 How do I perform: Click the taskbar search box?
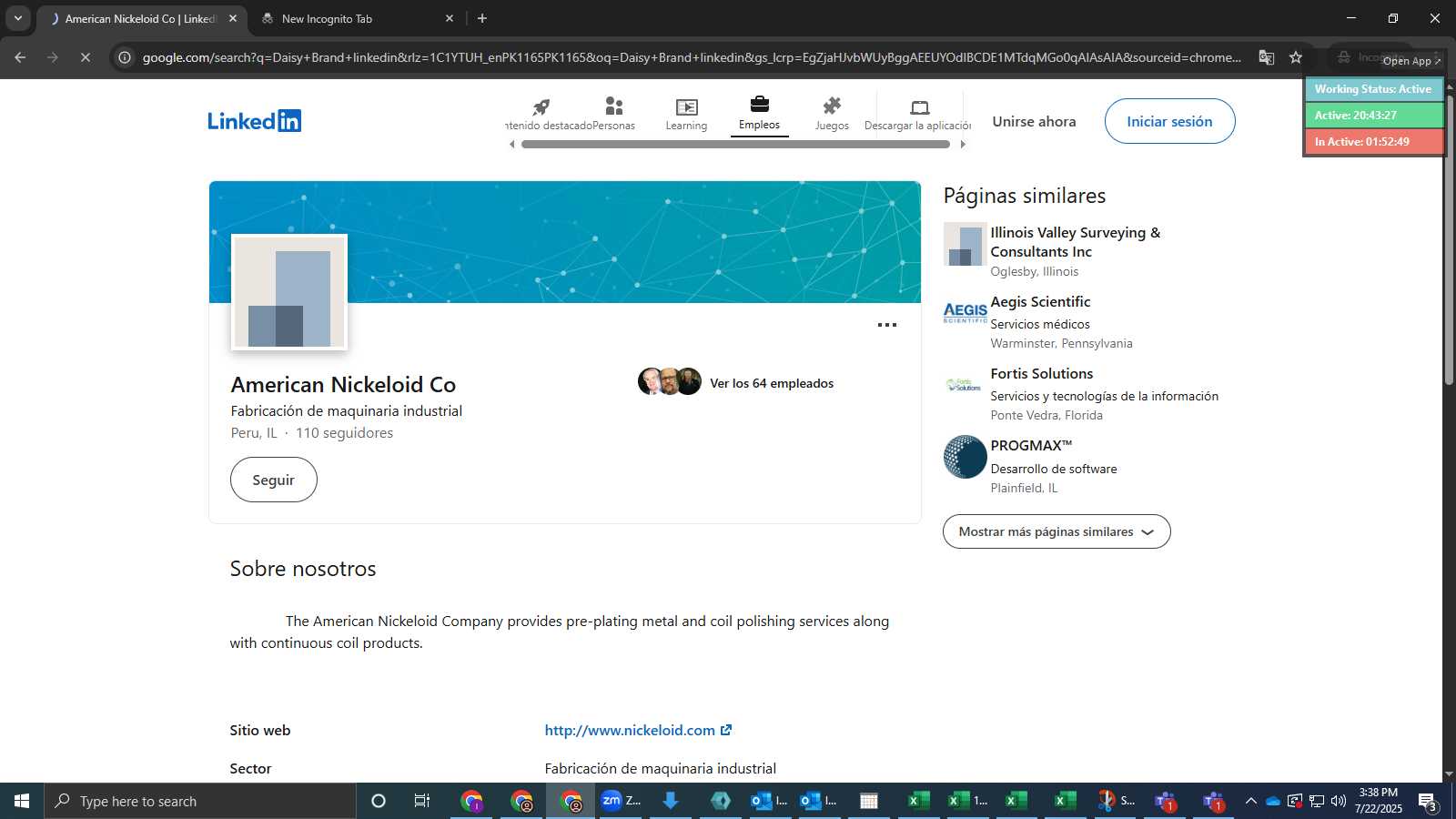coord(200,801)
